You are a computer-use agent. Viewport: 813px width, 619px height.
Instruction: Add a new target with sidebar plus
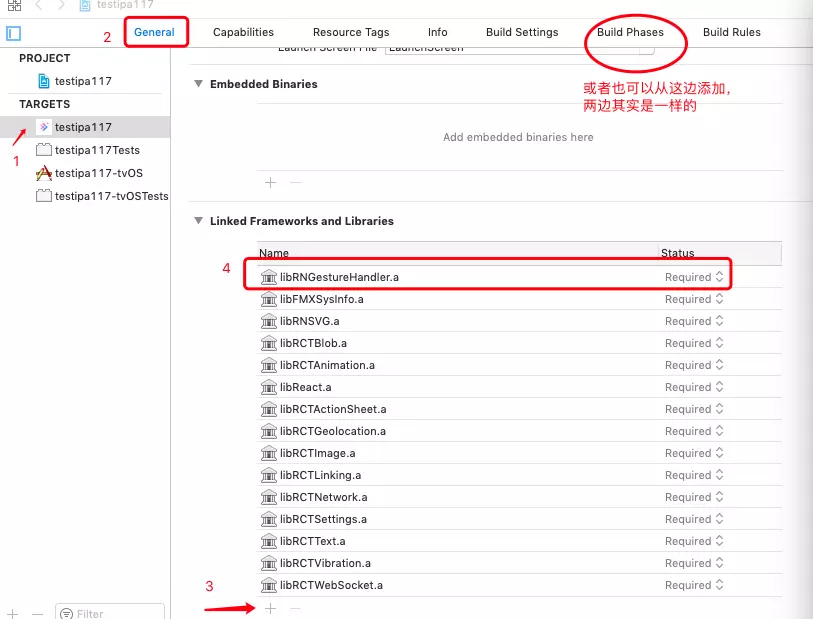[12, 614]
